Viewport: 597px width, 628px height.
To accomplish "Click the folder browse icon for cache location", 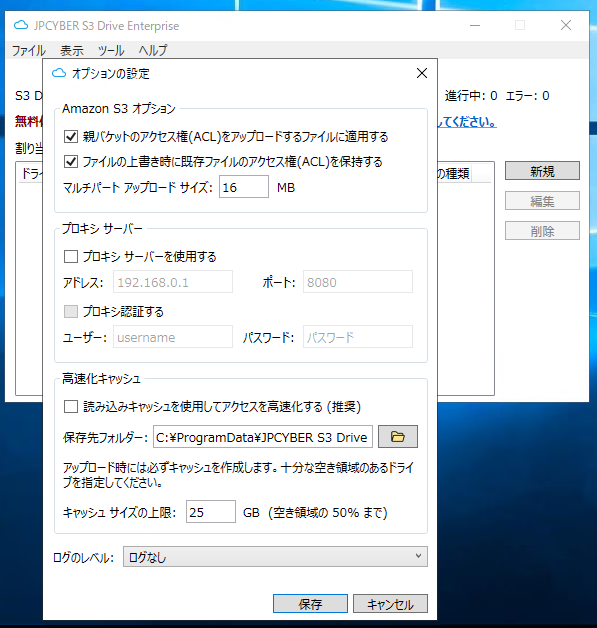I will pos(398,437).
